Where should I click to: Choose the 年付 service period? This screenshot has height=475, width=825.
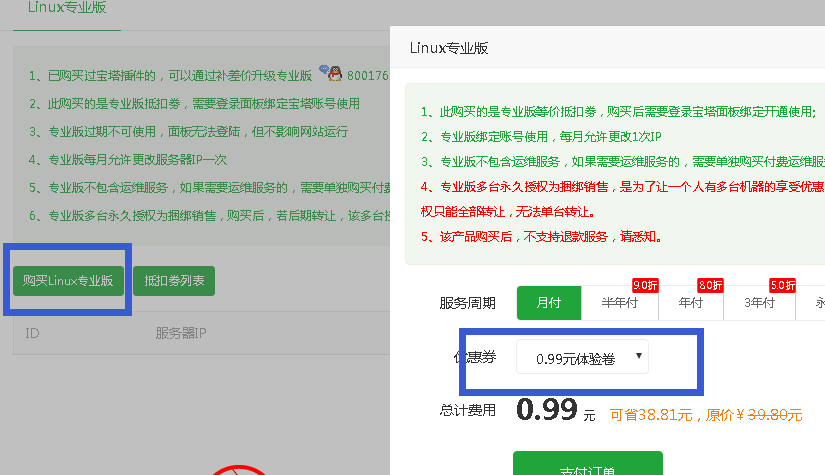pyautogui.click(x=691, y=303)
